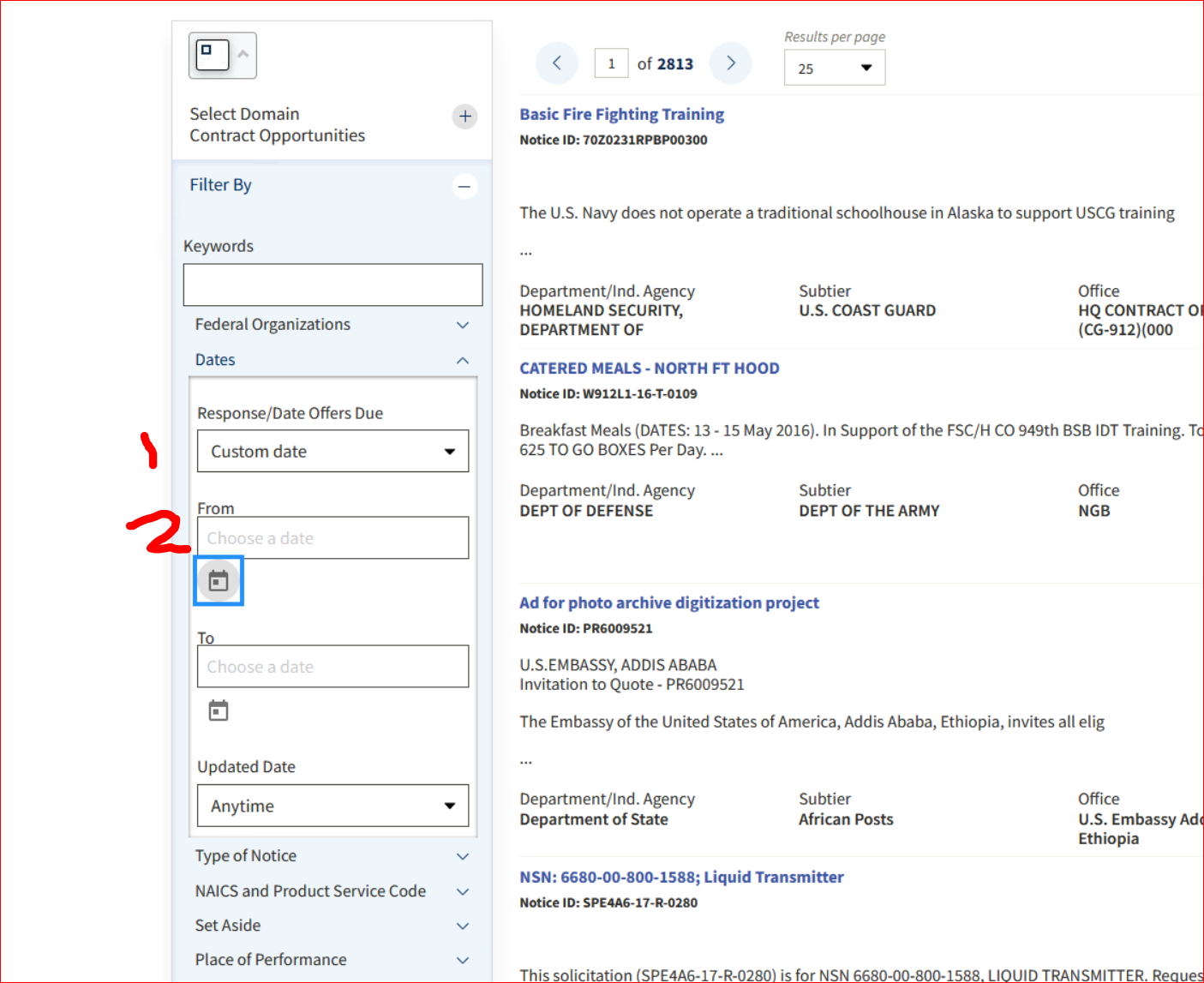The width and height of the screenshot is (1204, 983).
Task: Go to next results page
Action: click(731, 63)
